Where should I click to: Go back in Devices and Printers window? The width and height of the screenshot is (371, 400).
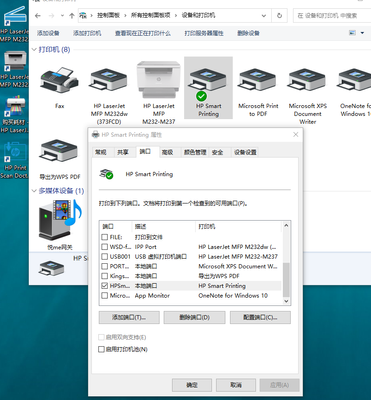point(38,16)
